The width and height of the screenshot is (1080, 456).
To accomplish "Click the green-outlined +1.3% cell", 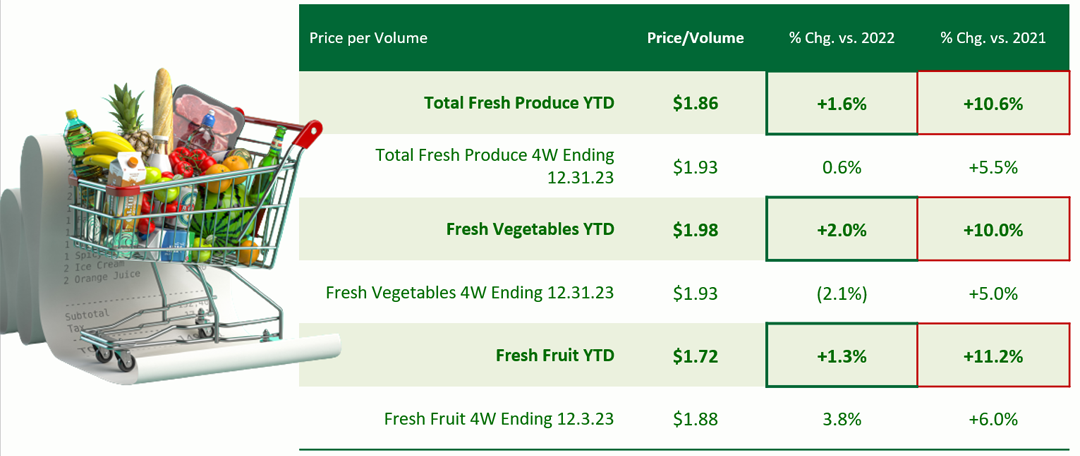I will pos(841,355).
